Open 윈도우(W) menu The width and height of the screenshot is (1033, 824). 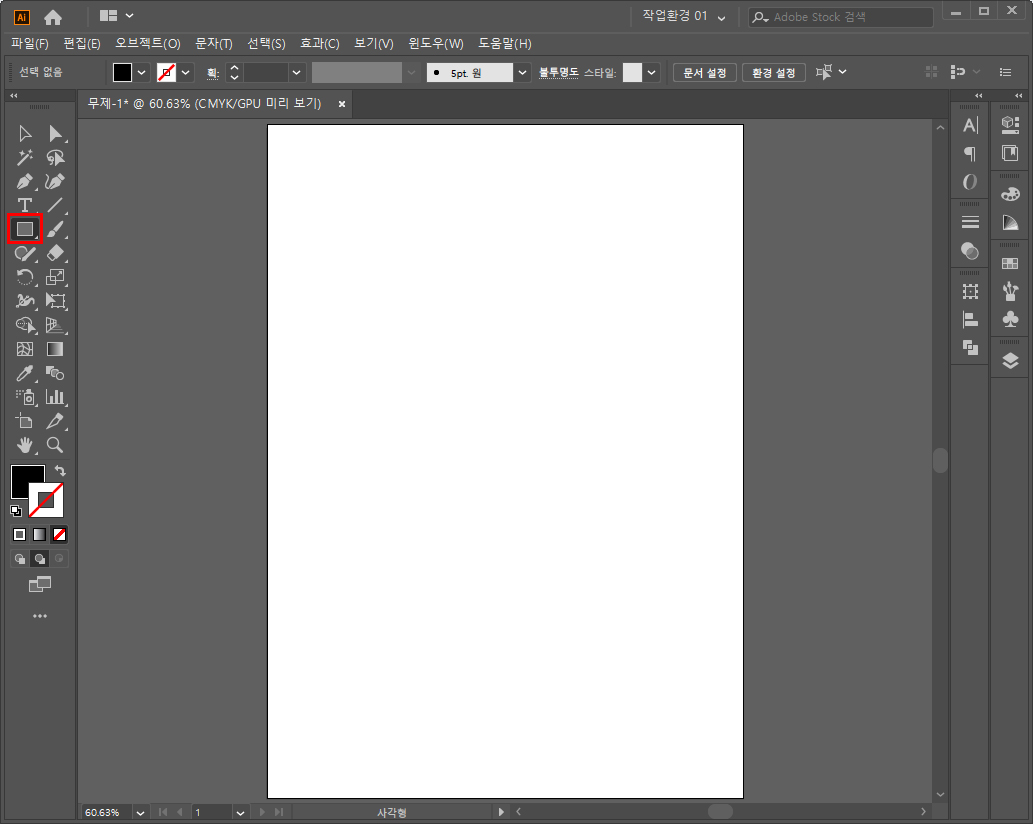click(435, 43)
